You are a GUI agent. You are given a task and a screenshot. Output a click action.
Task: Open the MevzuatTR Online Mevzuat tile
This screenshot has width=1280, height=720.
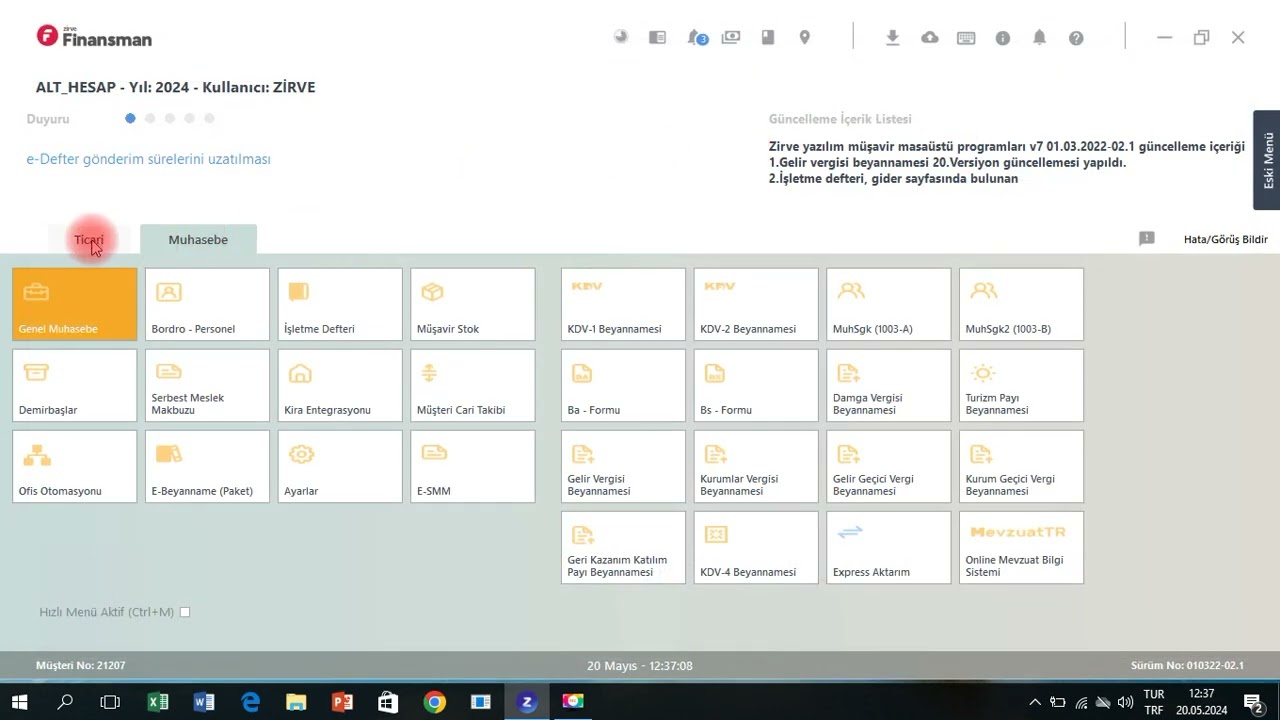point(1021,547)
